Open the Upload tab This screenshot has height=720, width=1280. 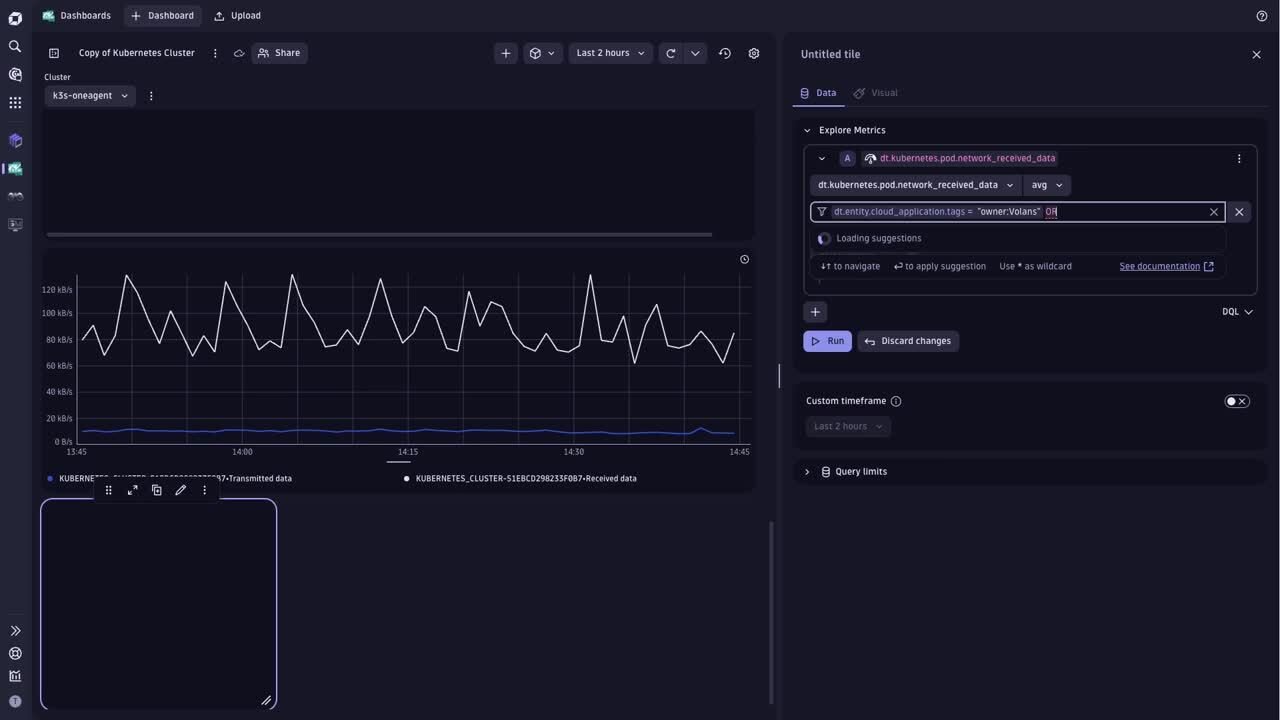tap(237, 16)
